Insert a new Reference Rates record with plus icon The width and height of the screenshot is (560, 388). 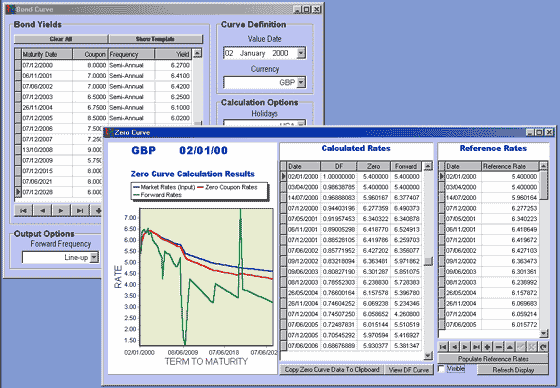[x=487, y=347]
